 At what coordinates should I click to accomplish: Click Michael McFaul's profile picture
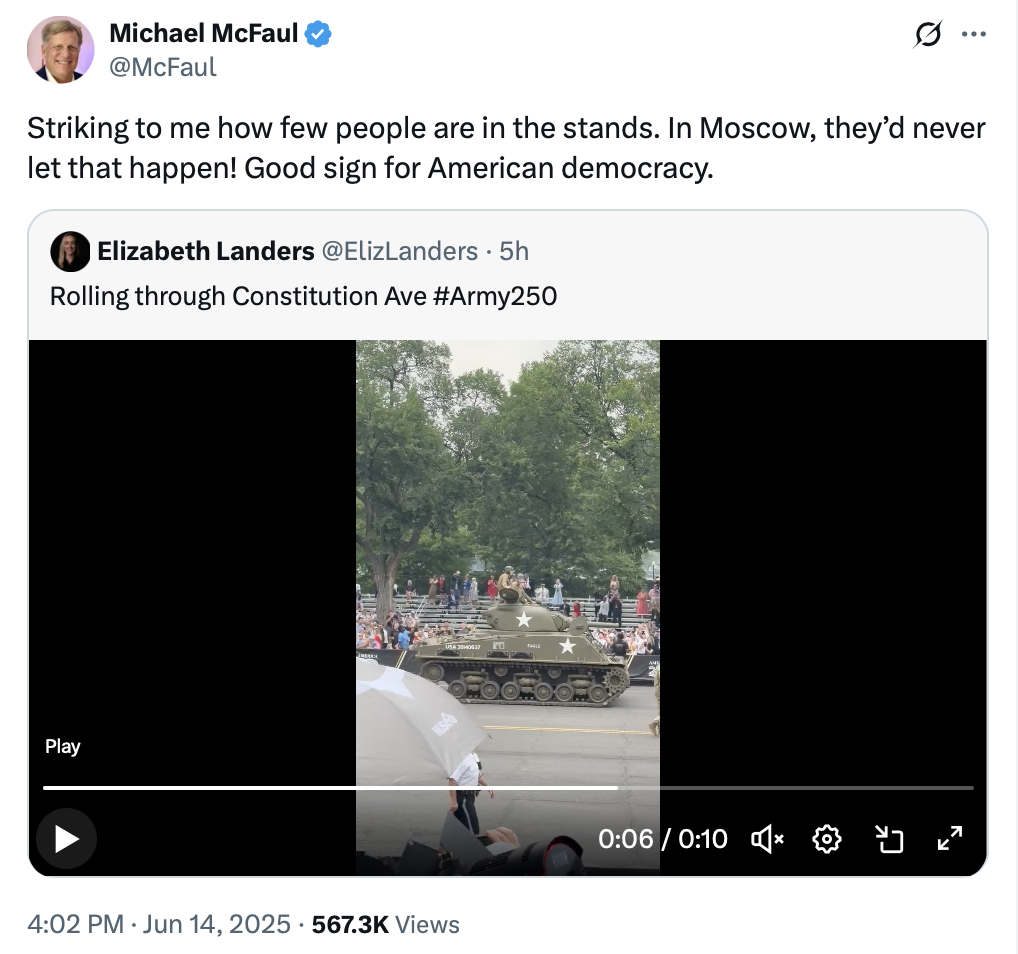pos(60,50)
